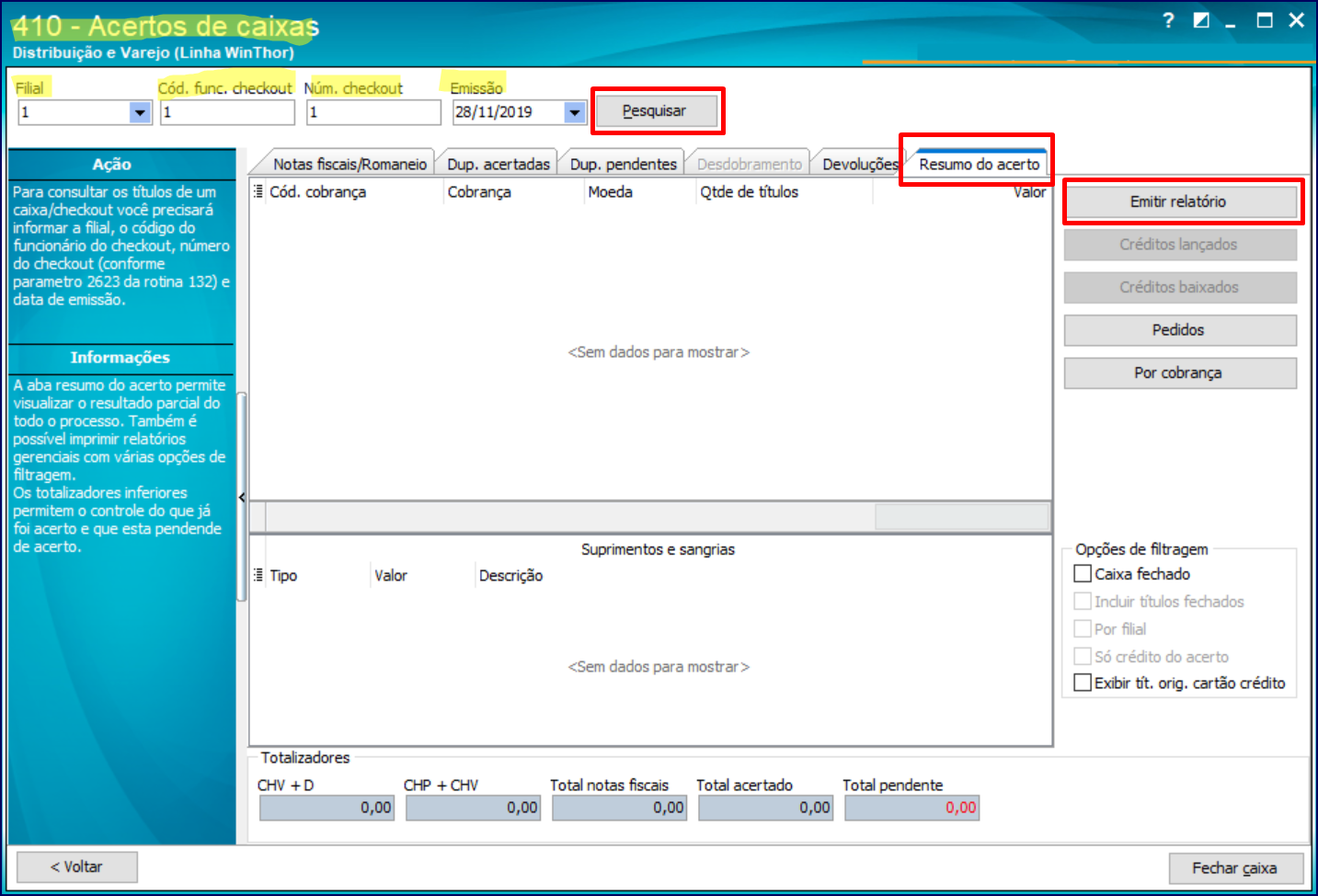Click the Créditos baixados button
The height and width of the screenshot is (896, 1318).
point(1181,287)
